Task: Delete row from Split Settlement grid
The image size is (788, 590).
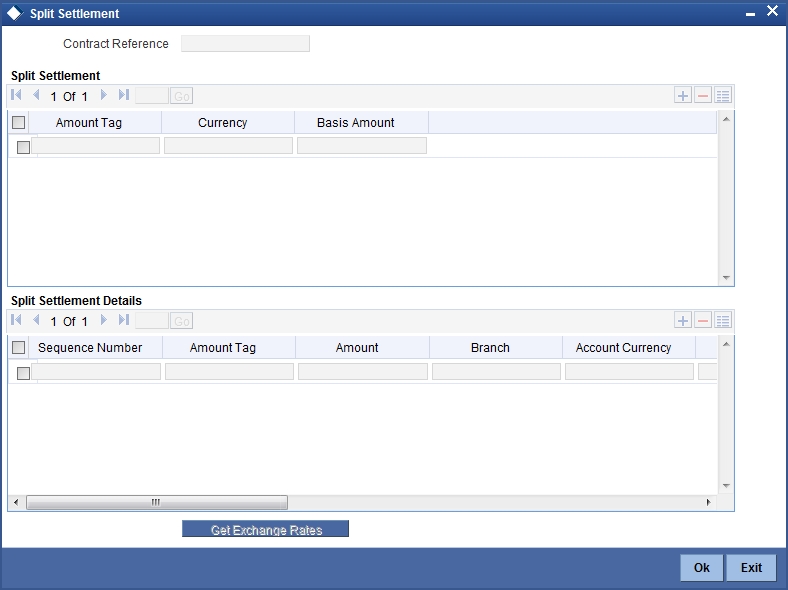Action: click(703, 95)
